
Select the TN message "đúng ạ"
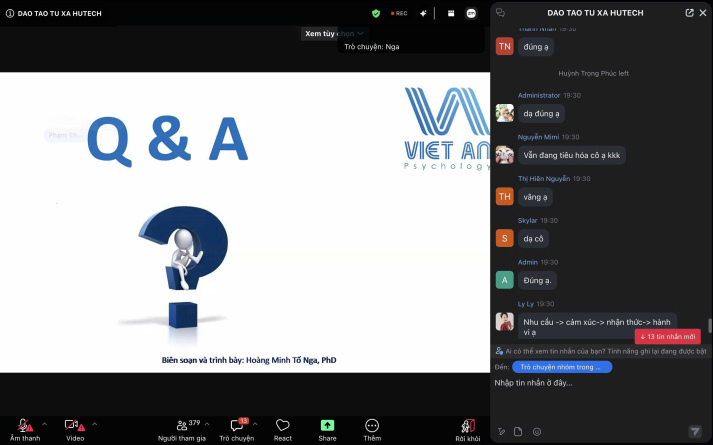click(536, 47)
